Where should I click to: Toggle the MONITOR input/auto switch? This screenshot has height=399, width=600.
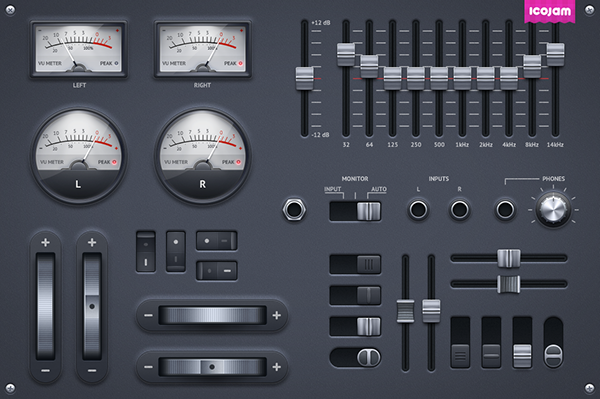tap(355, 211)
